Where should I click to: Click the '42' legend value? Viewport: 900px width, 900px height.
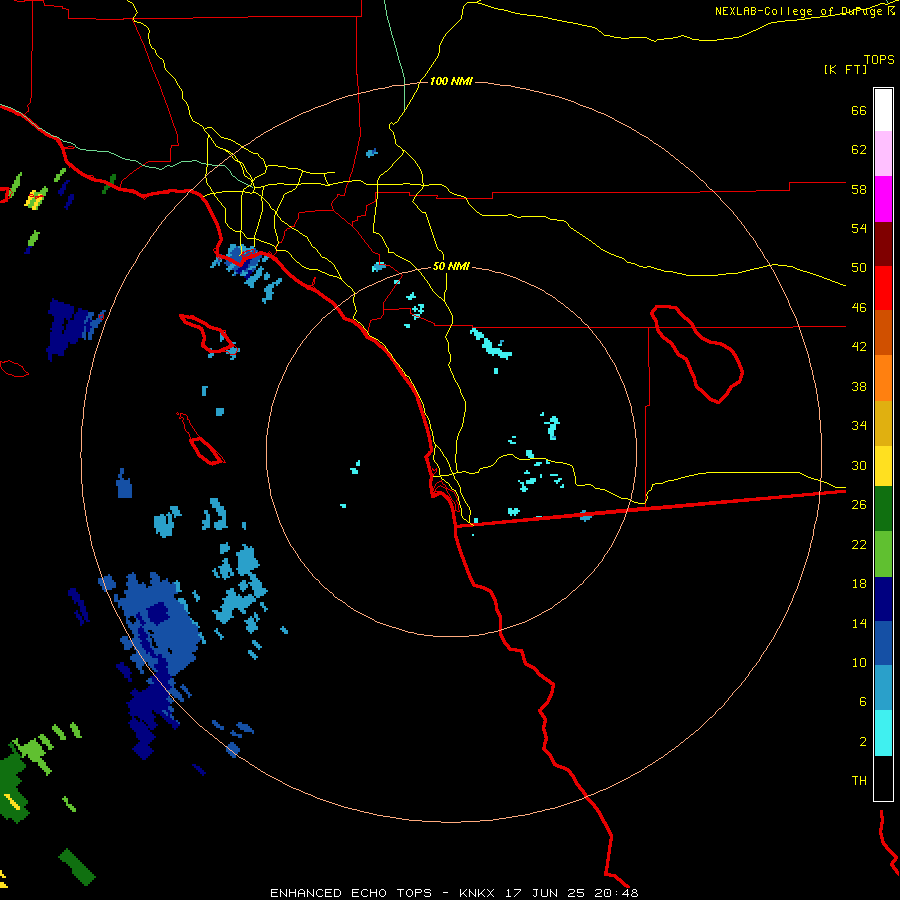[859, 347]
